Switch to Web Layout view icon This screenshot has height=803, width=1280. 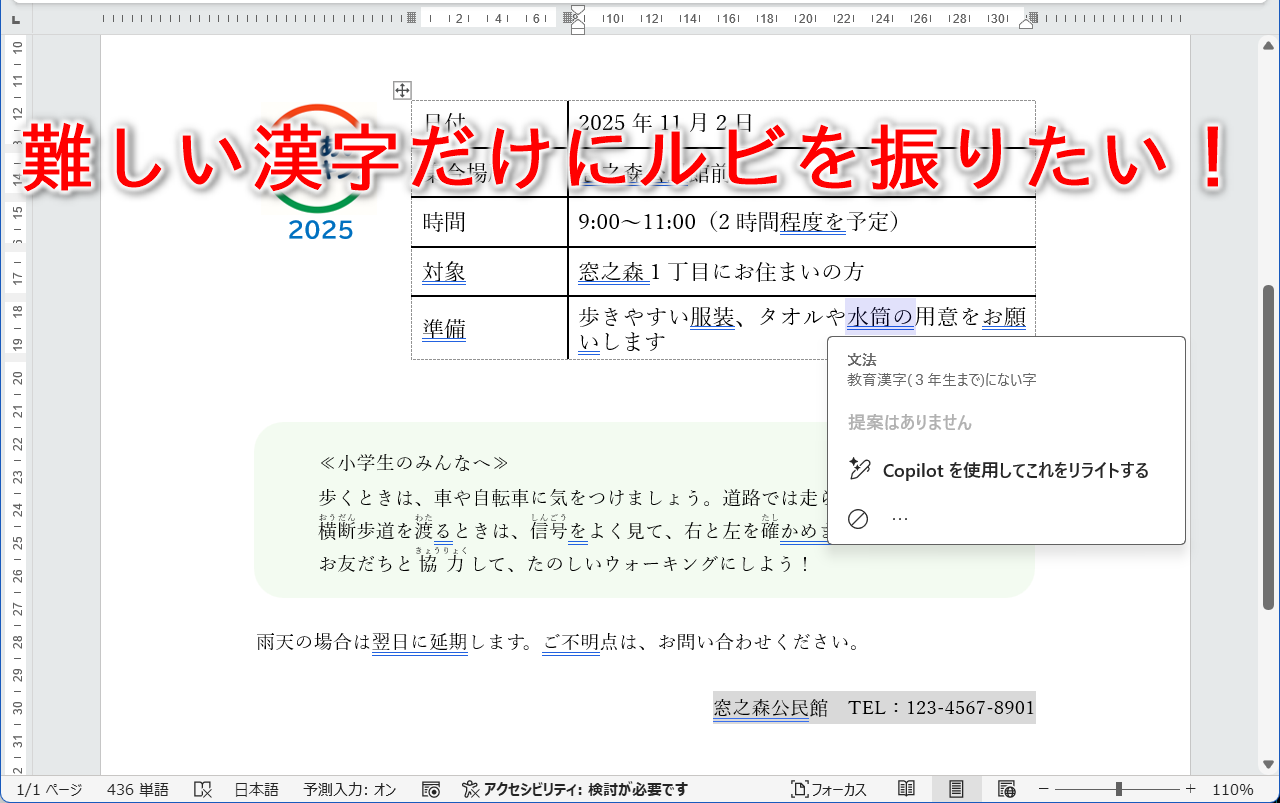[1006, 788]
